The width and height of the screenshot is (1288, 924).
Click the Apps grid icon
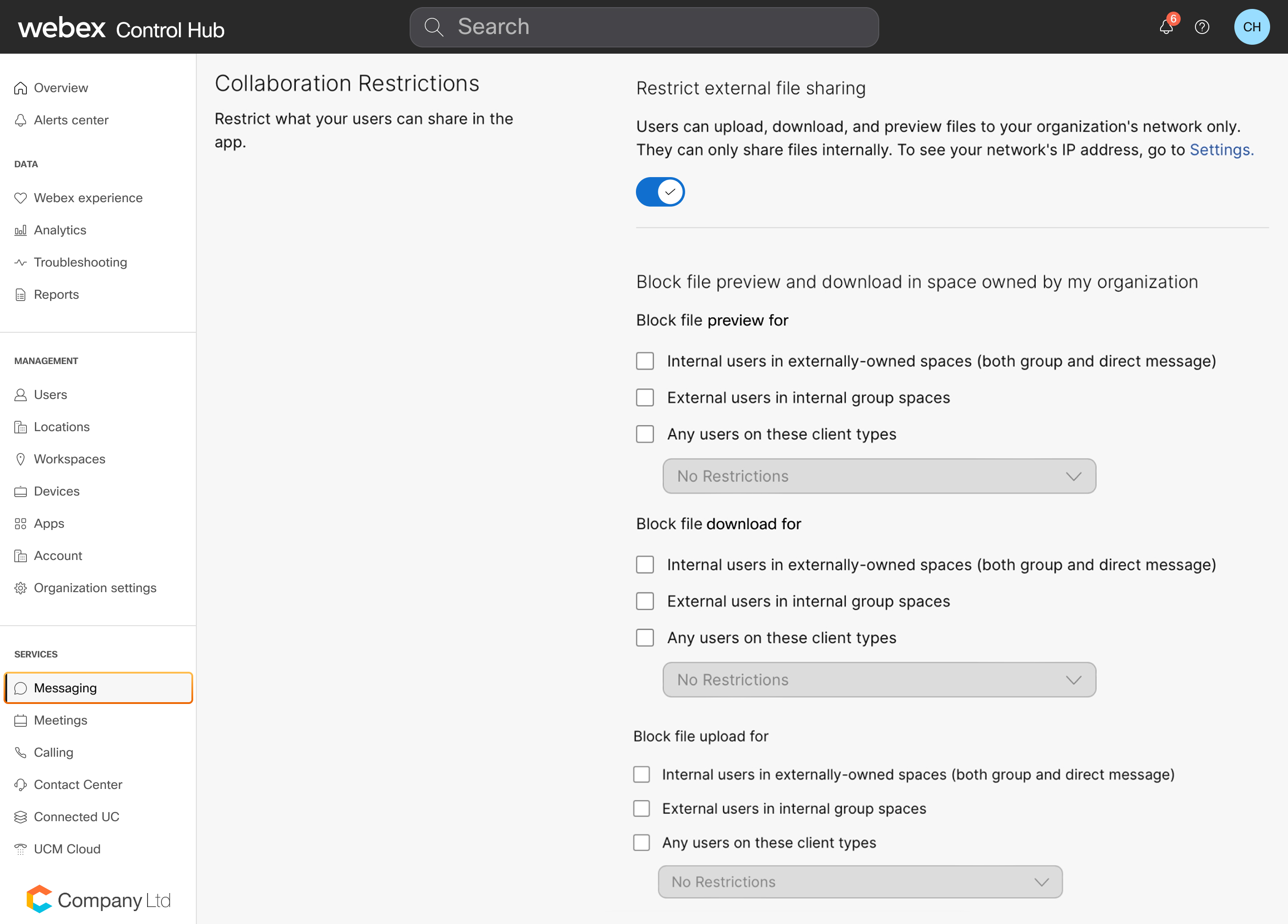point(21,524)
